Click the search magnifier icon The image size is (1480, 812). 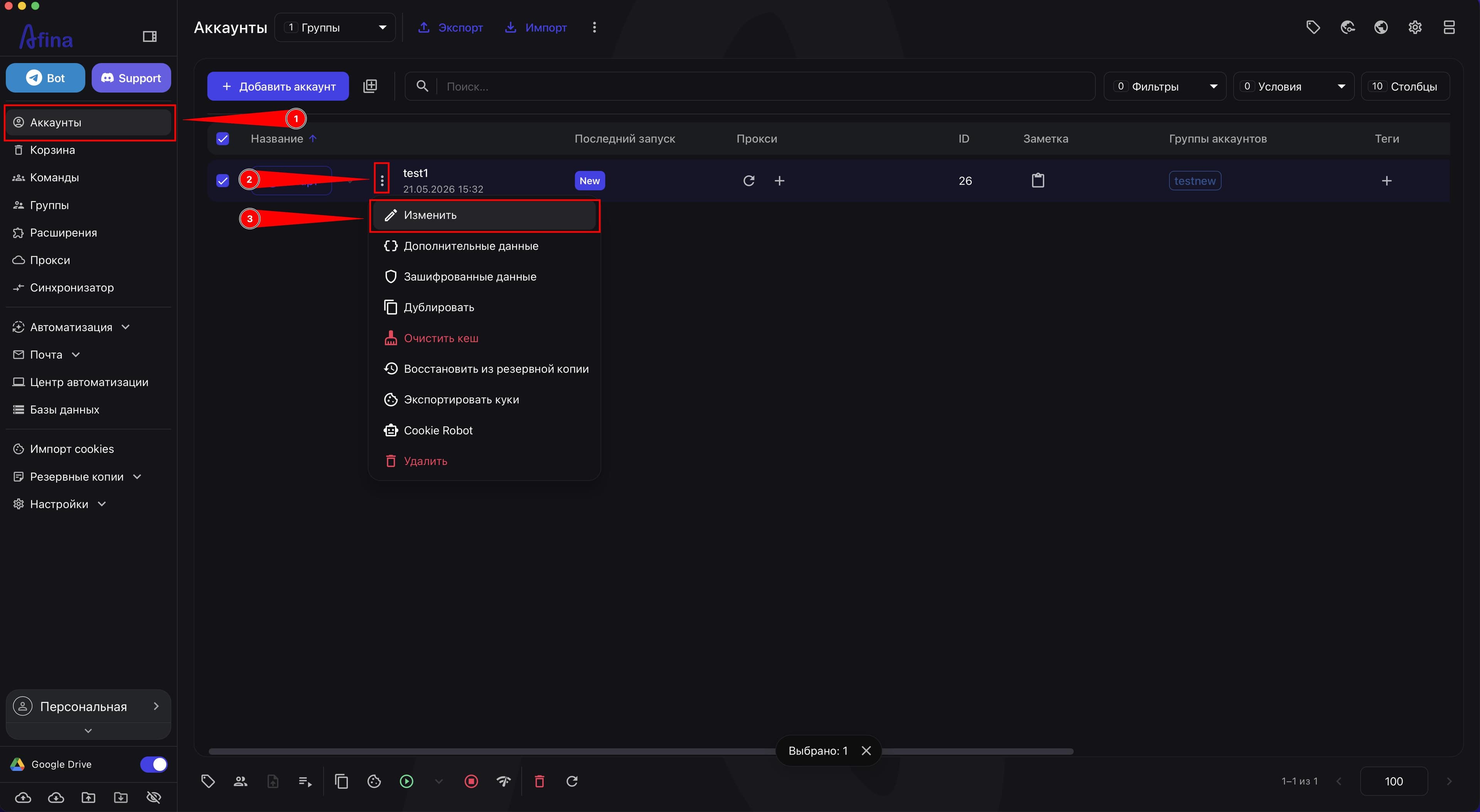tap(422, 86)
